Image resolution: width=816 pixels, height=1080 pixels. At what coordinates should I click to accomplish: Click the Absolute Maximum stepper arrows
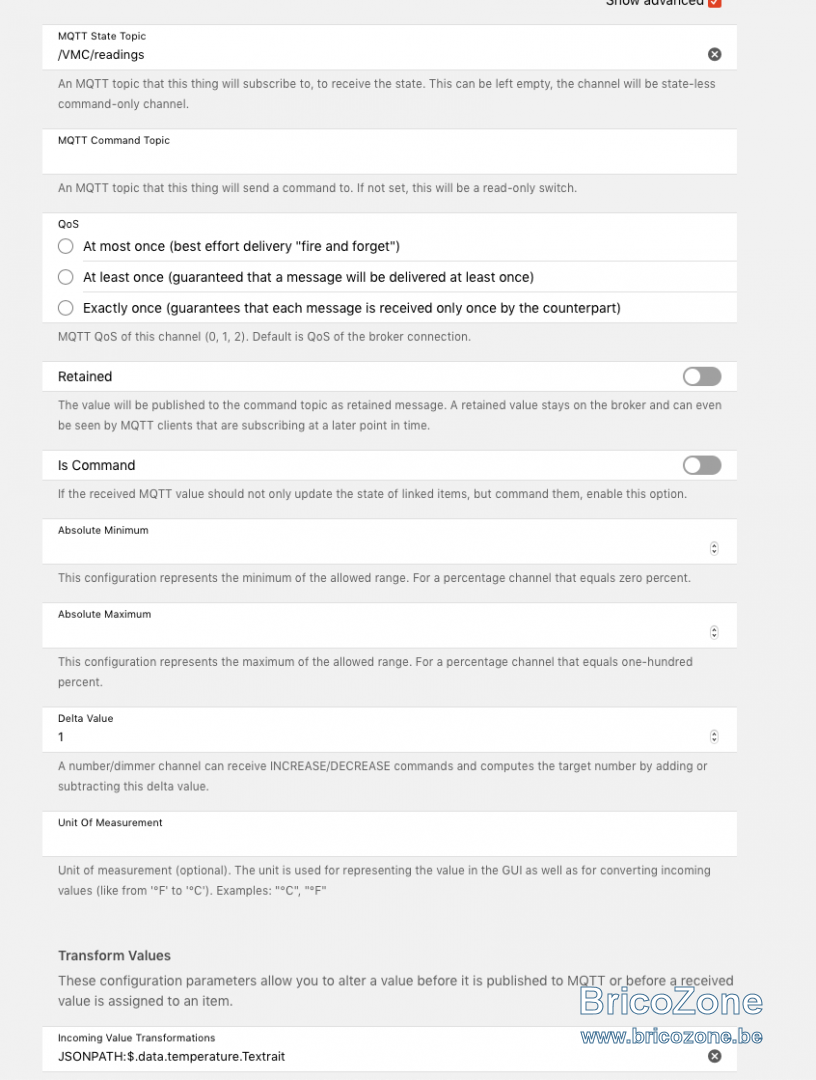(x=714, y=632)
